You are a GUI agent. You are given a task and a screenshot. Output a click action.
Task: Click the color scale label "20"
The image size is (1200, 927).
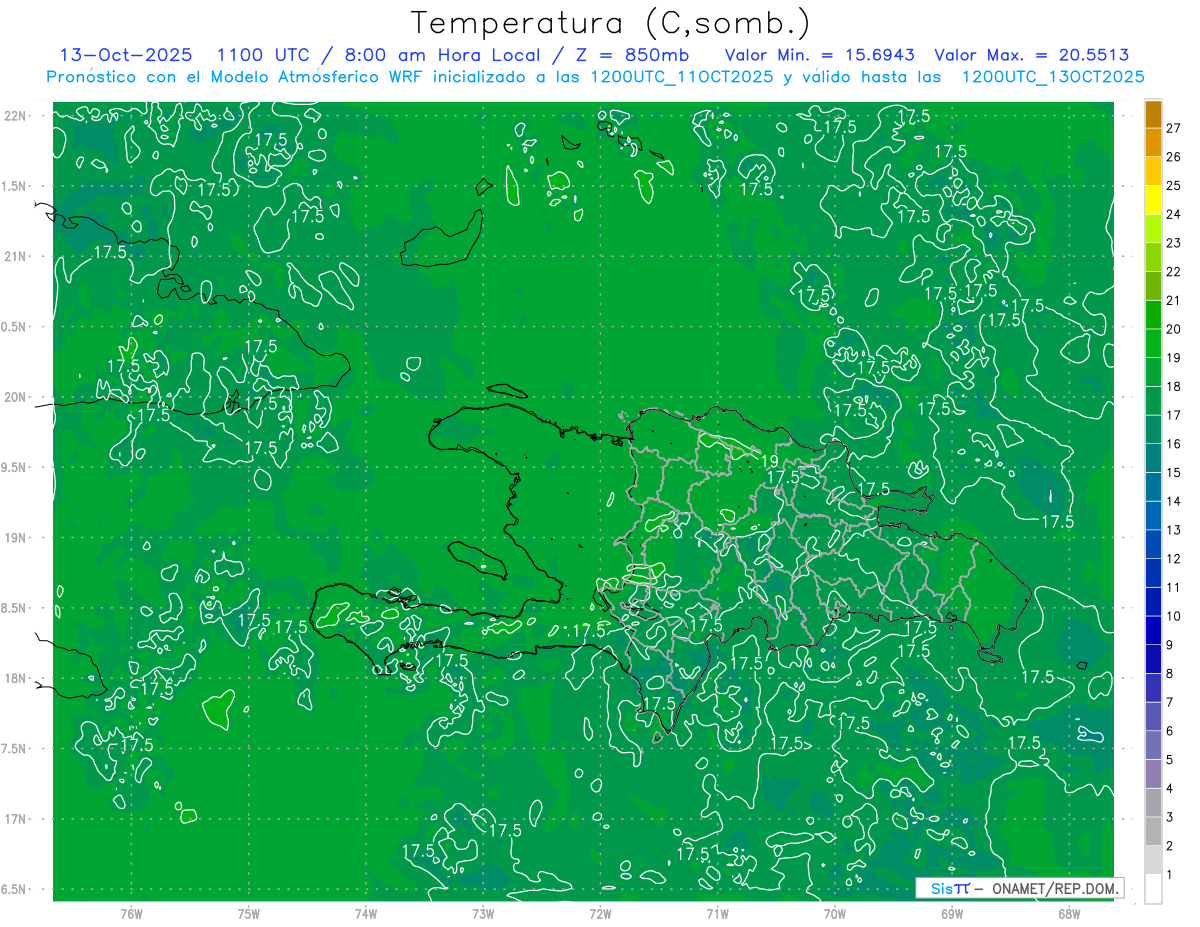[1175, 328]
